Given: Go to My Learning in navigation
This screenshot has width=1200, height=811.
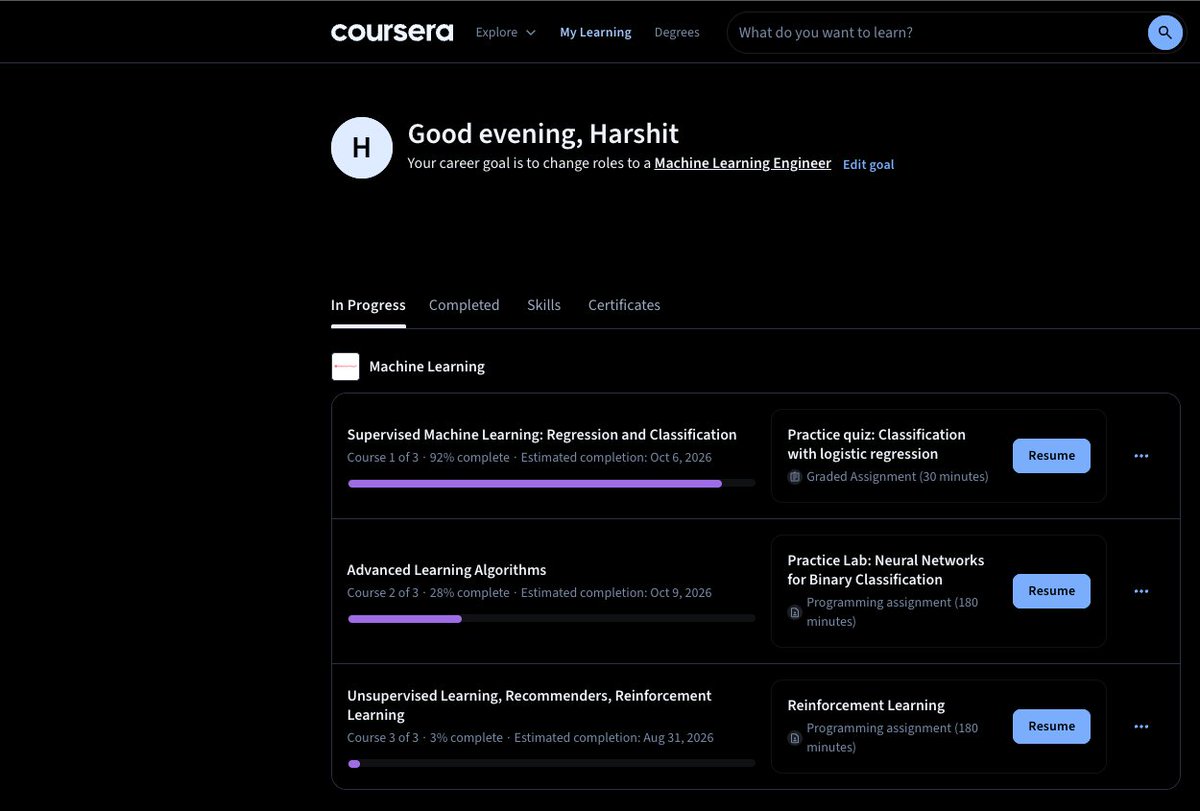Looking at the screenshot, I should point(595,32).
